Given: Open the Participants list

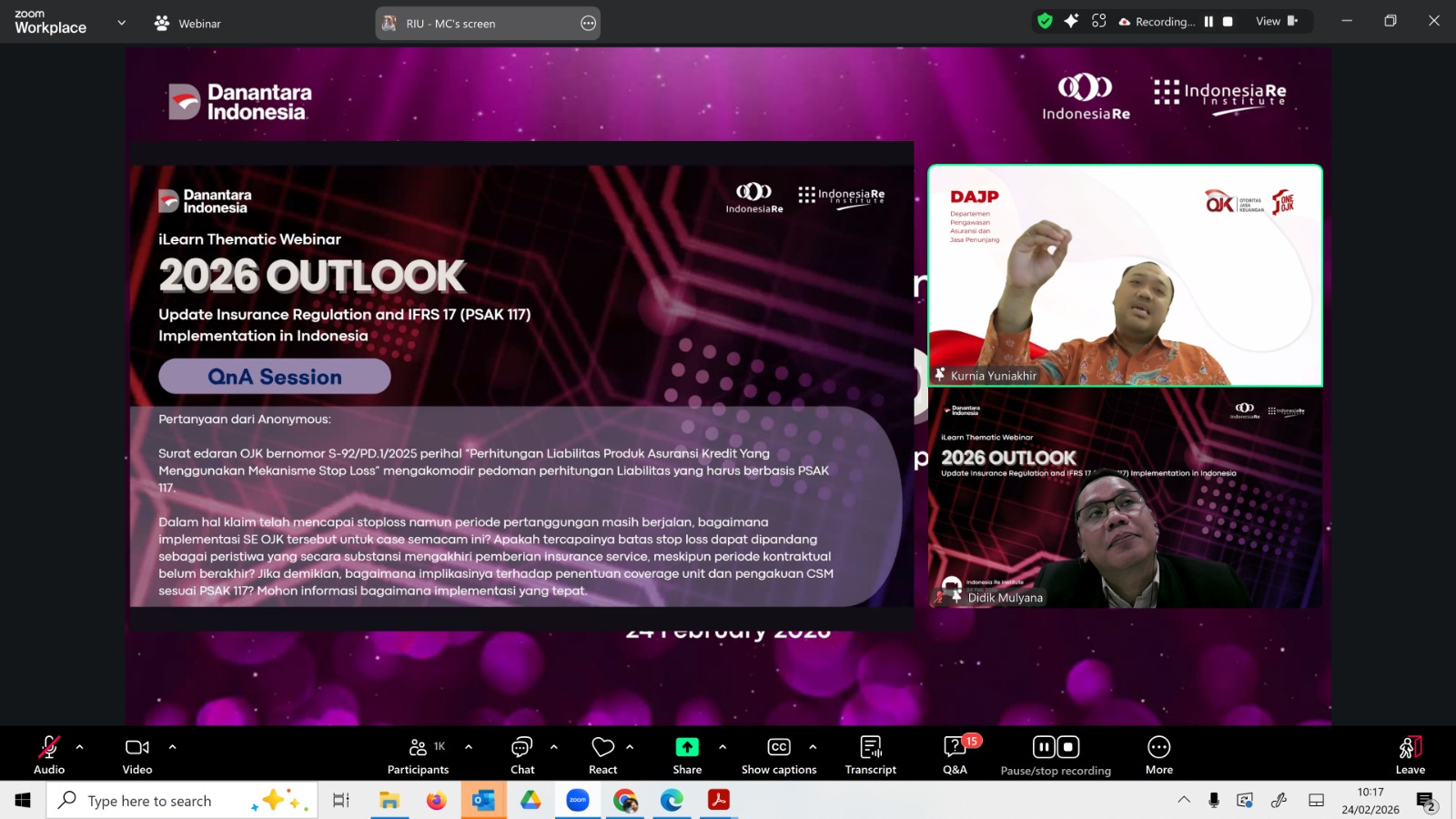Looking at the screenshot, I should click(x=418, y=755).
